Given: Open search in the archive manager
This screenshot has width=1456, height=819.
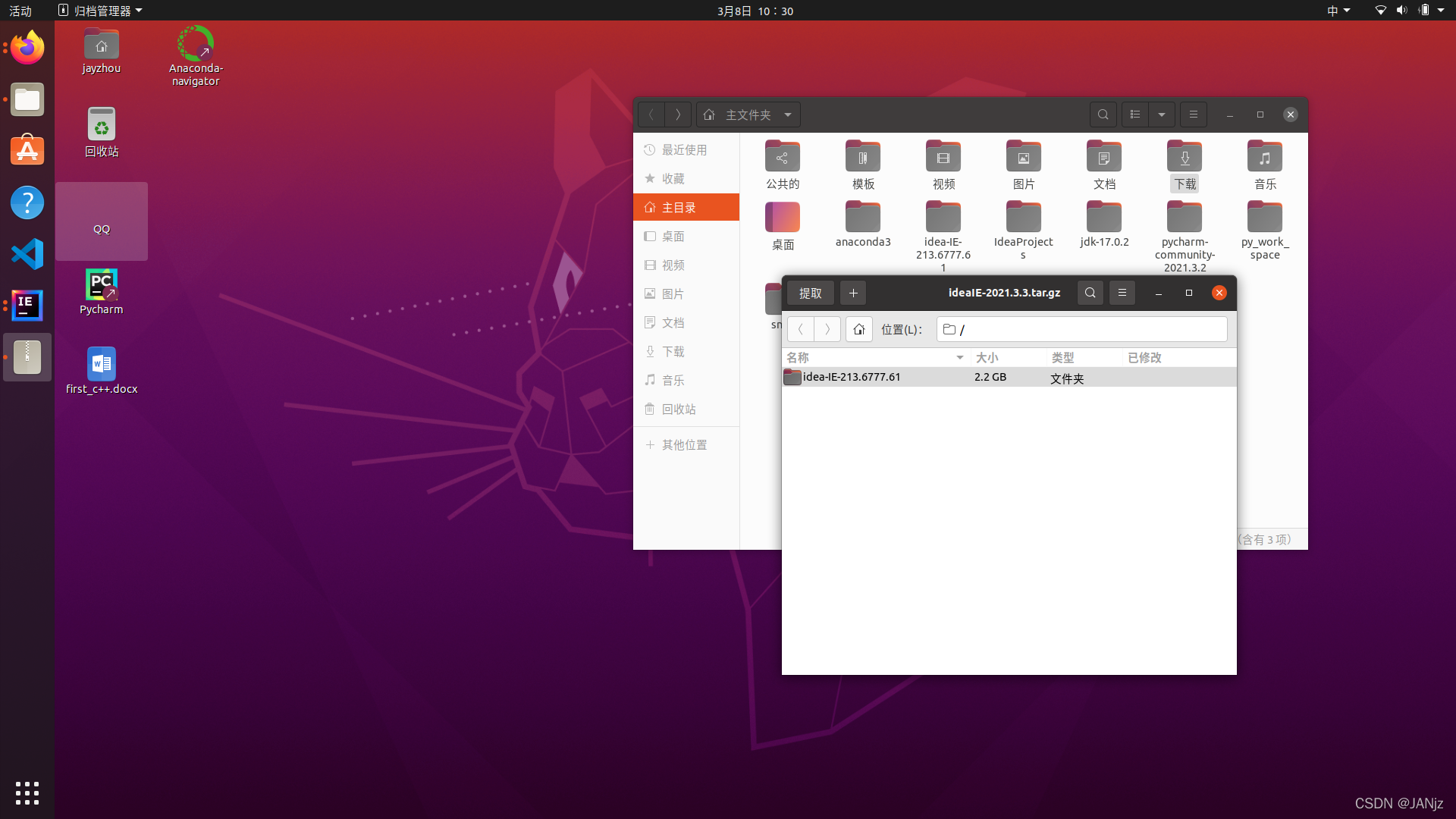Looking at the screenshot, I should tap(1090, 293).
